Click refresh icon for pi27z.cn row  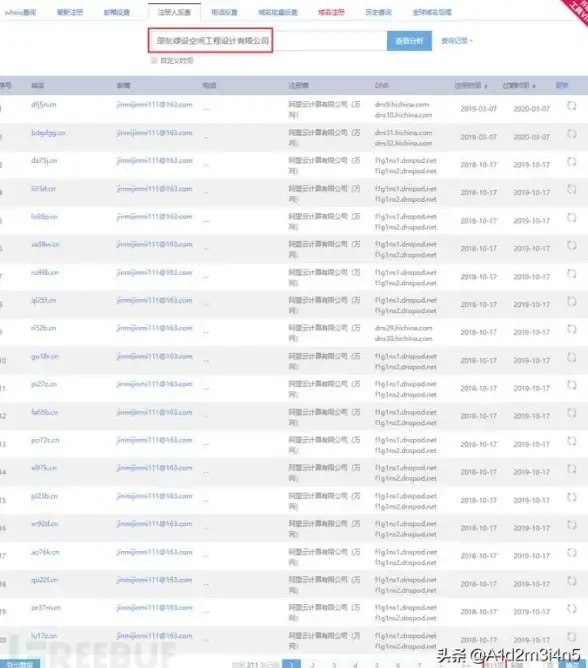(x=571, y=385)
